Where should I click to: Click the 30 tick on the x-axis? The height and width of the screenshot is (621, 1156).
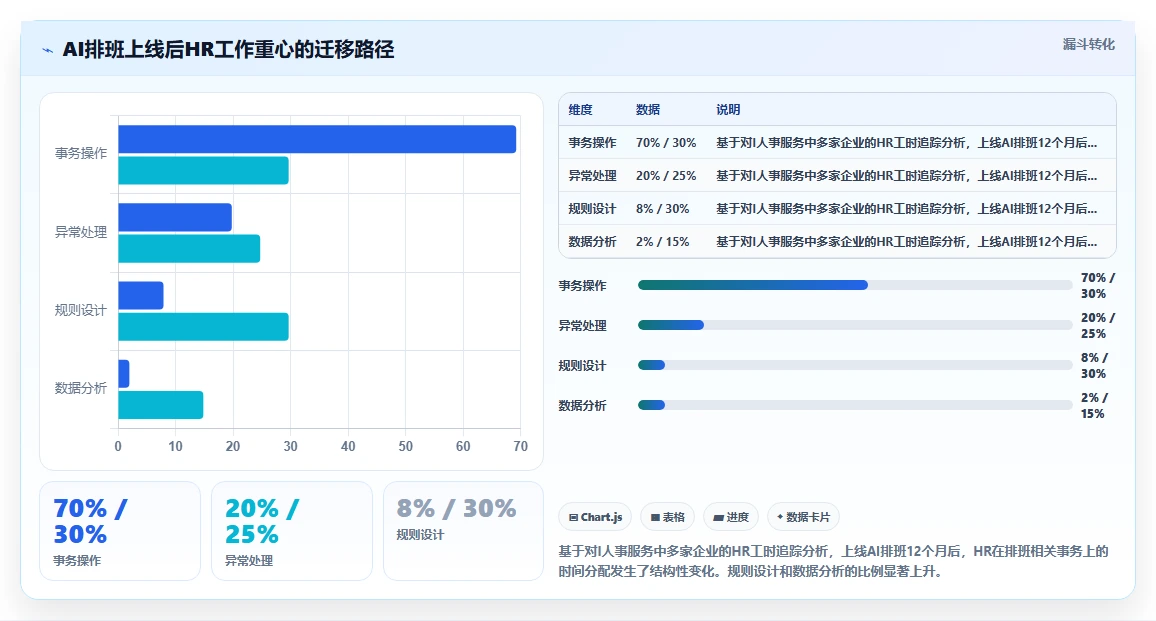pyautogui.click(x=290, y=446)
